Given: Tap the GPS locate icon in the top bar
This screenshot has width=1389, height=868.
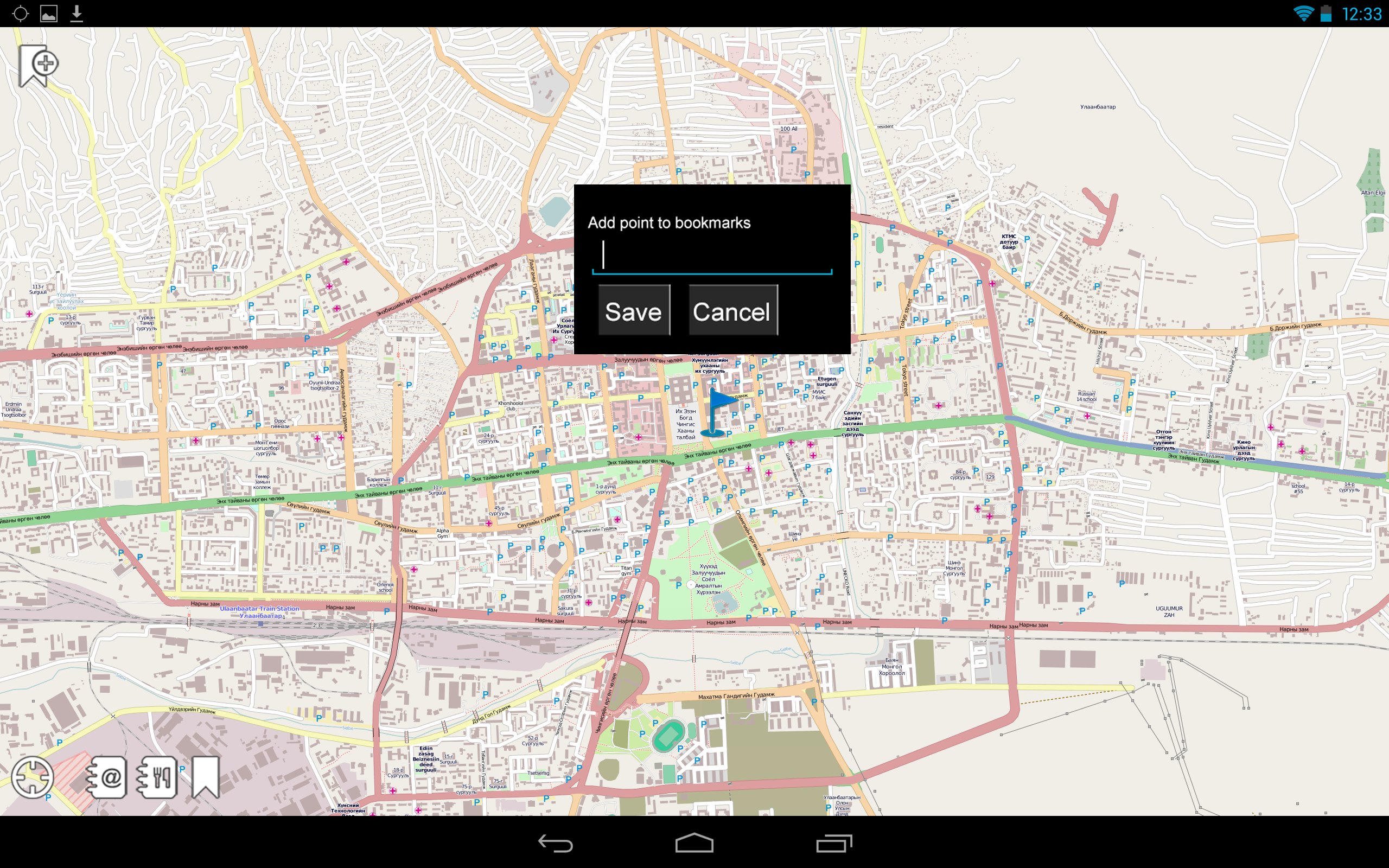Looking at the screenshot, I should (21, 12).
